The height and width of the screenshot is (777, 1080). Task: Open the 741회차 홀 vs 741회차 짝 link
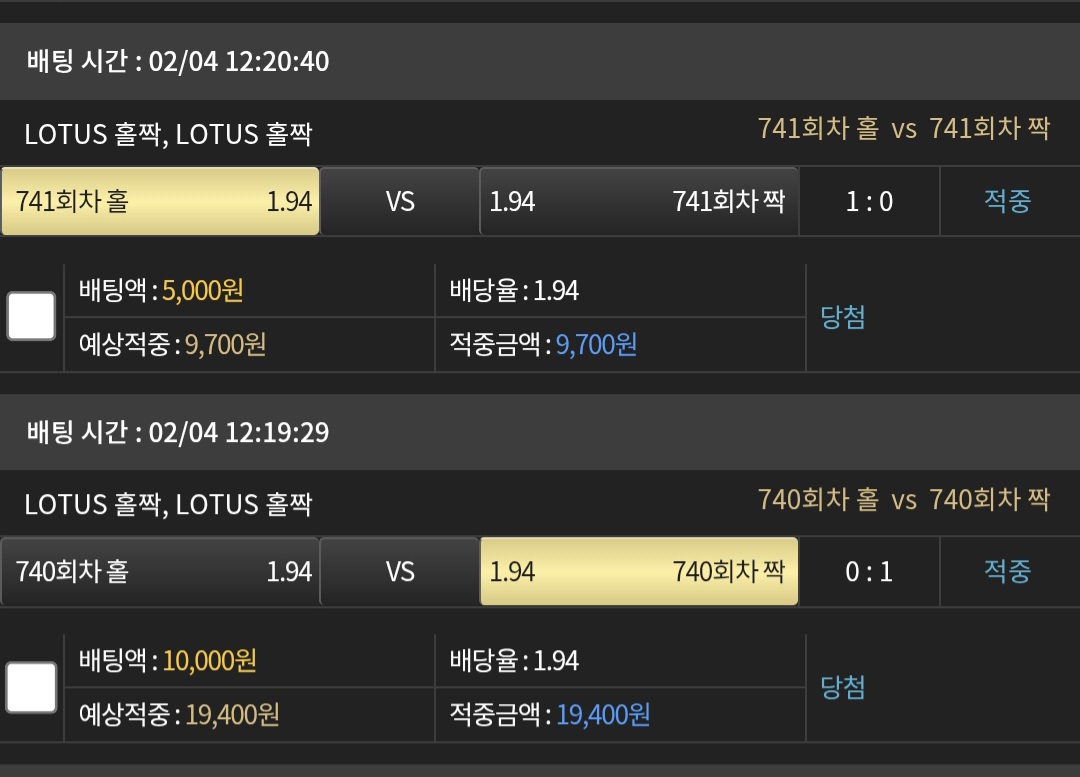[x=904, y=128]
